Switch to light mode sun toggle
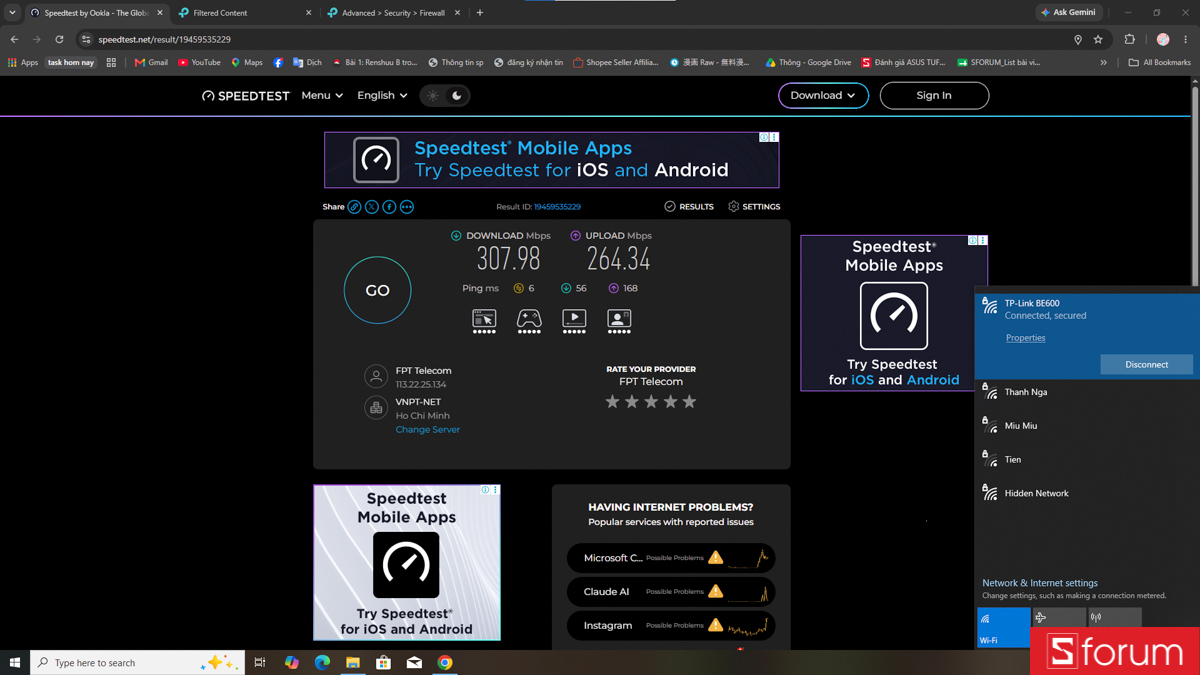 click(433, 96)
